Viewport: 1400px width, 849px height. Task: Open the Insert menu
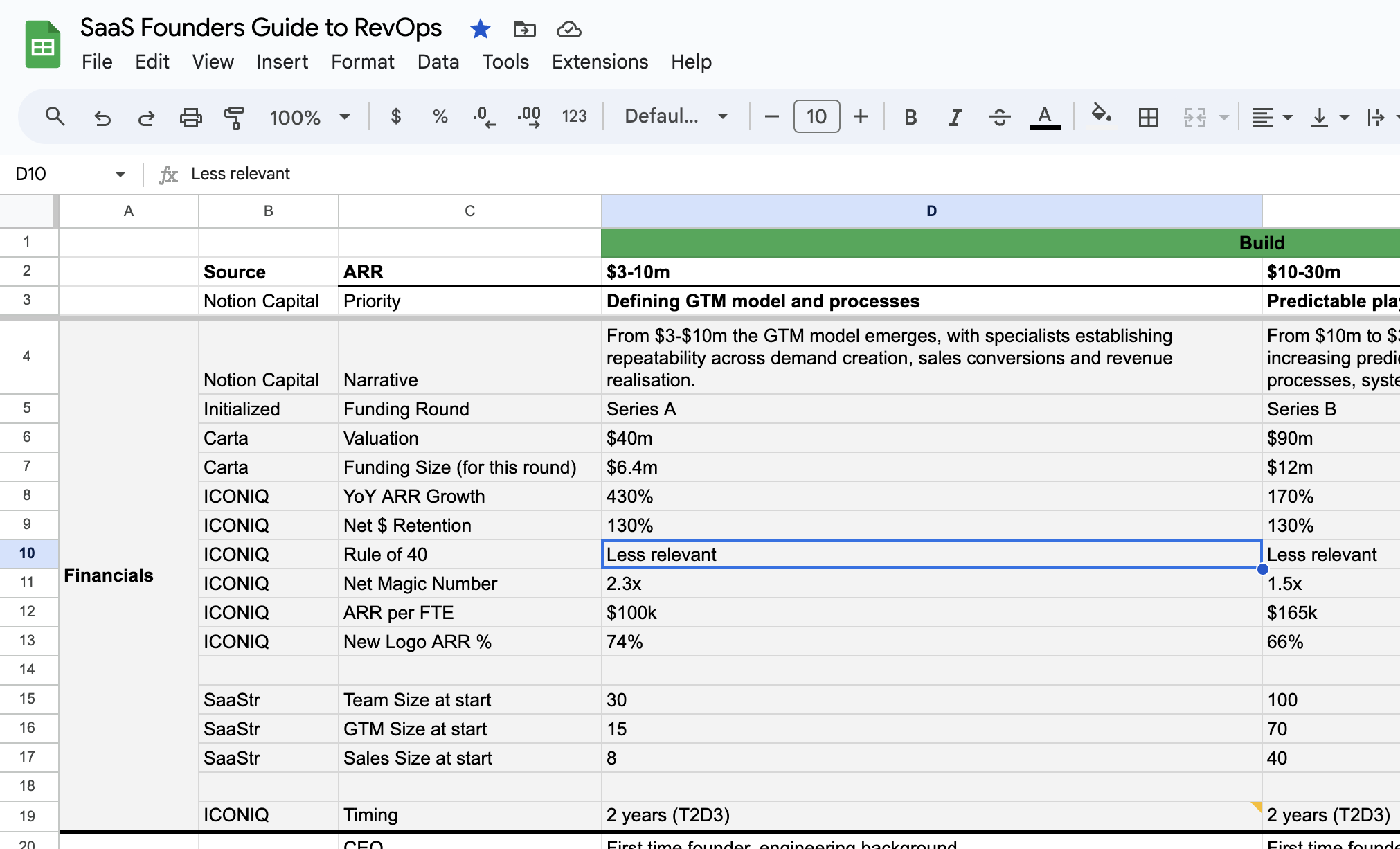click(x=282, y=62)
